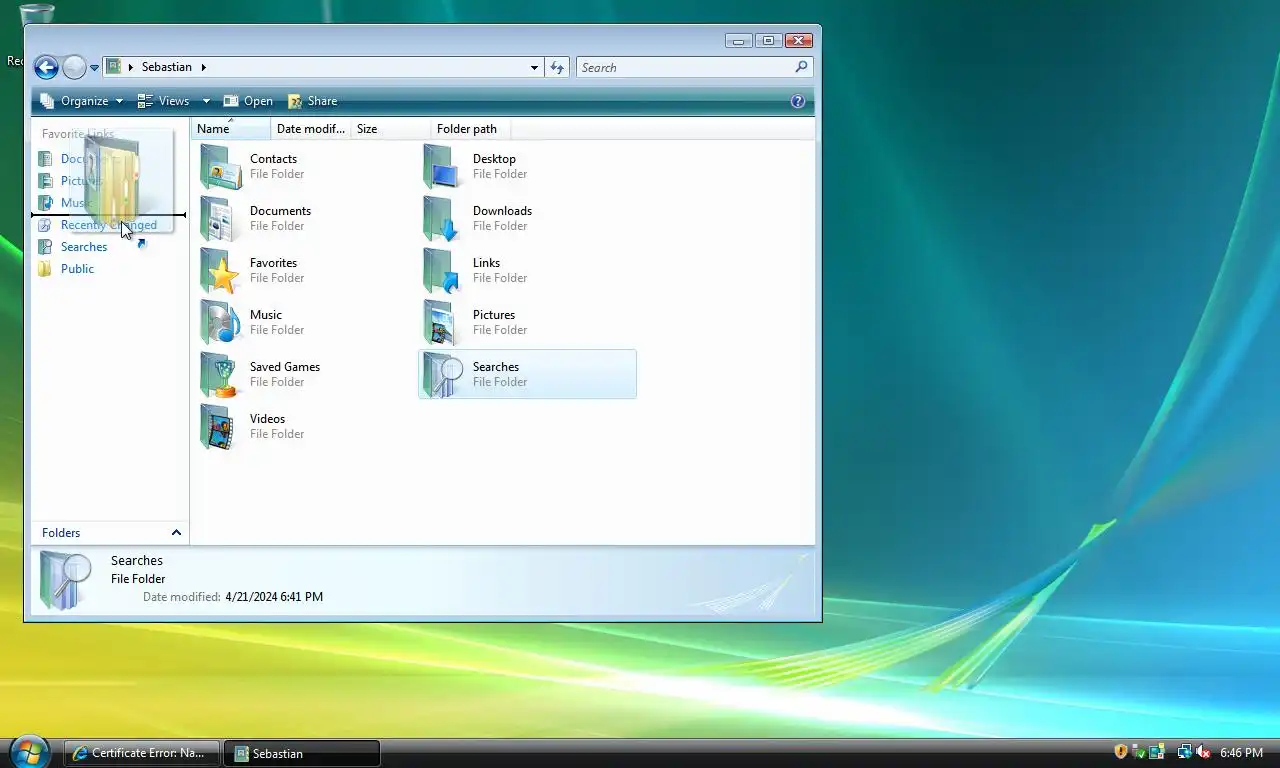Screen dimensions: 1280x768
Task: Click the Folders label at sidebar bottom
Action: coord(61,533)
